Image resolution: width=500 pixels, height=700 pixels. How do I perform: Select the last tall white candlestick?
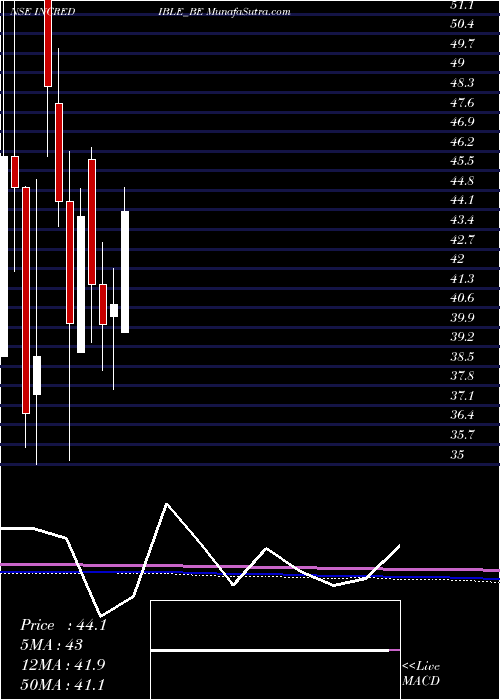(x=125, y=272)
